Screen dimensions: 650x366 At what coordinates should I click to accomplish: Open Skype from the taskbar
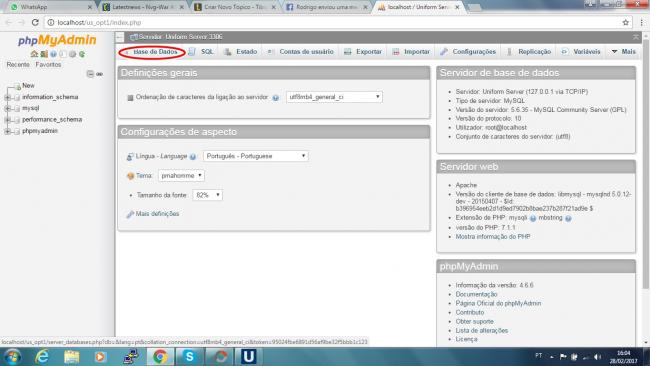(x=189, y=356)
